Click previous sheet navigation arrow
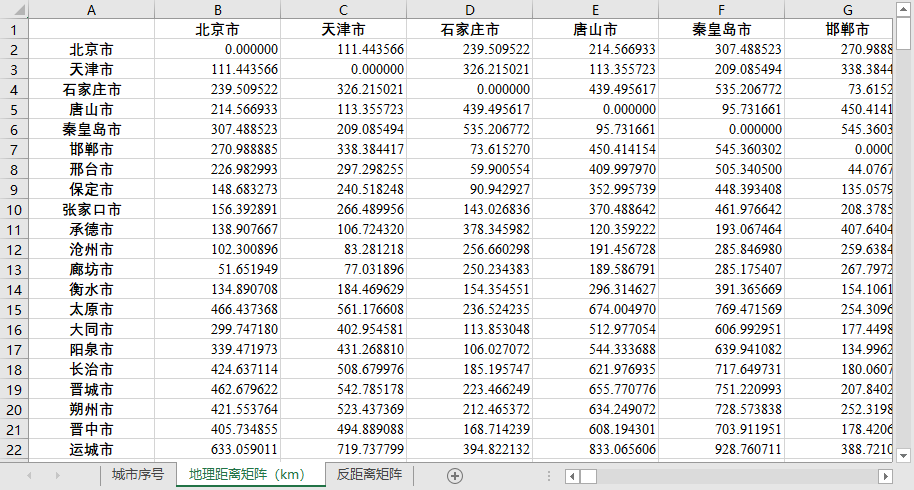914x490 pixels. click(29, 476)
